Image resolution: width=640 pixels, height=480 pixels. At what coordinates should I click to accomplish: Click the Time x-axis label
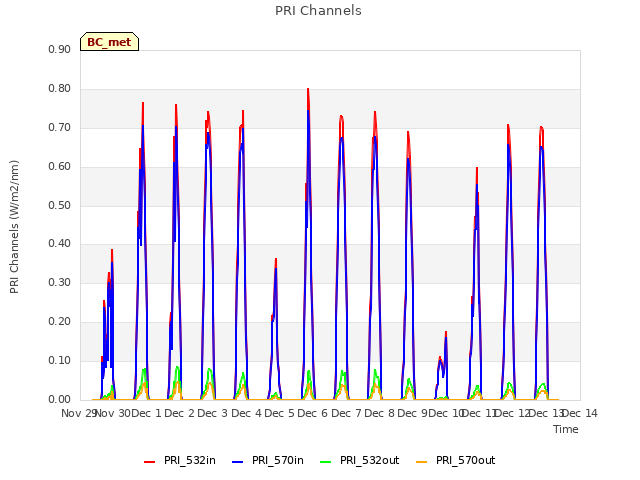click(566, 429)
